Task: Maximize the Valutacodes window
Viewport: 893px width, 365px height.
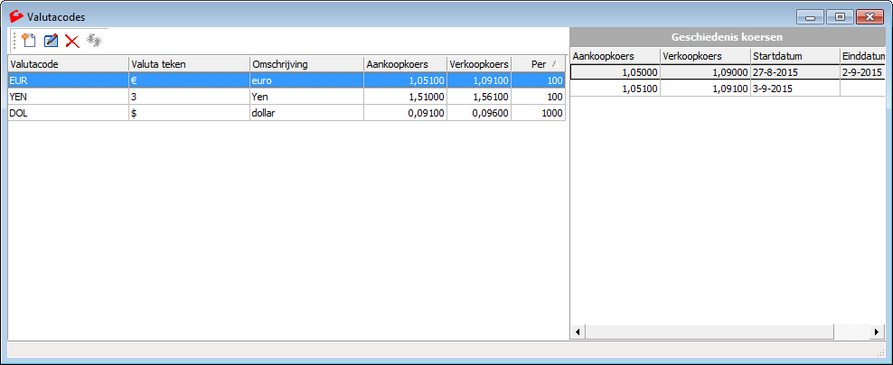Action: [839, 17]
